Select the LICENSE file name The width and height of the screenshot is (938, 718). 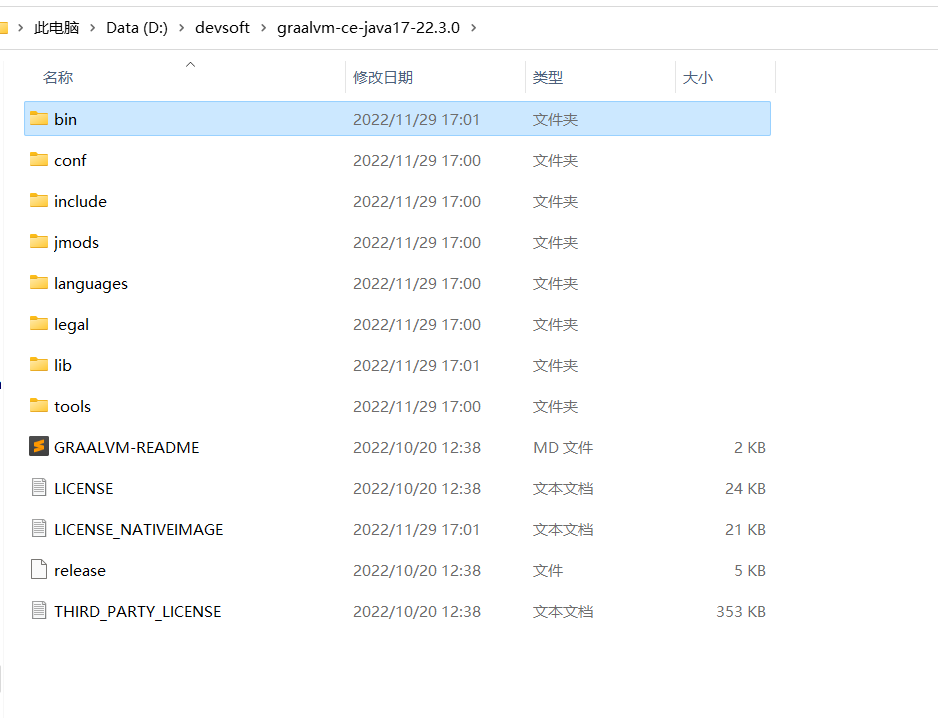click(x=84, y=488)
